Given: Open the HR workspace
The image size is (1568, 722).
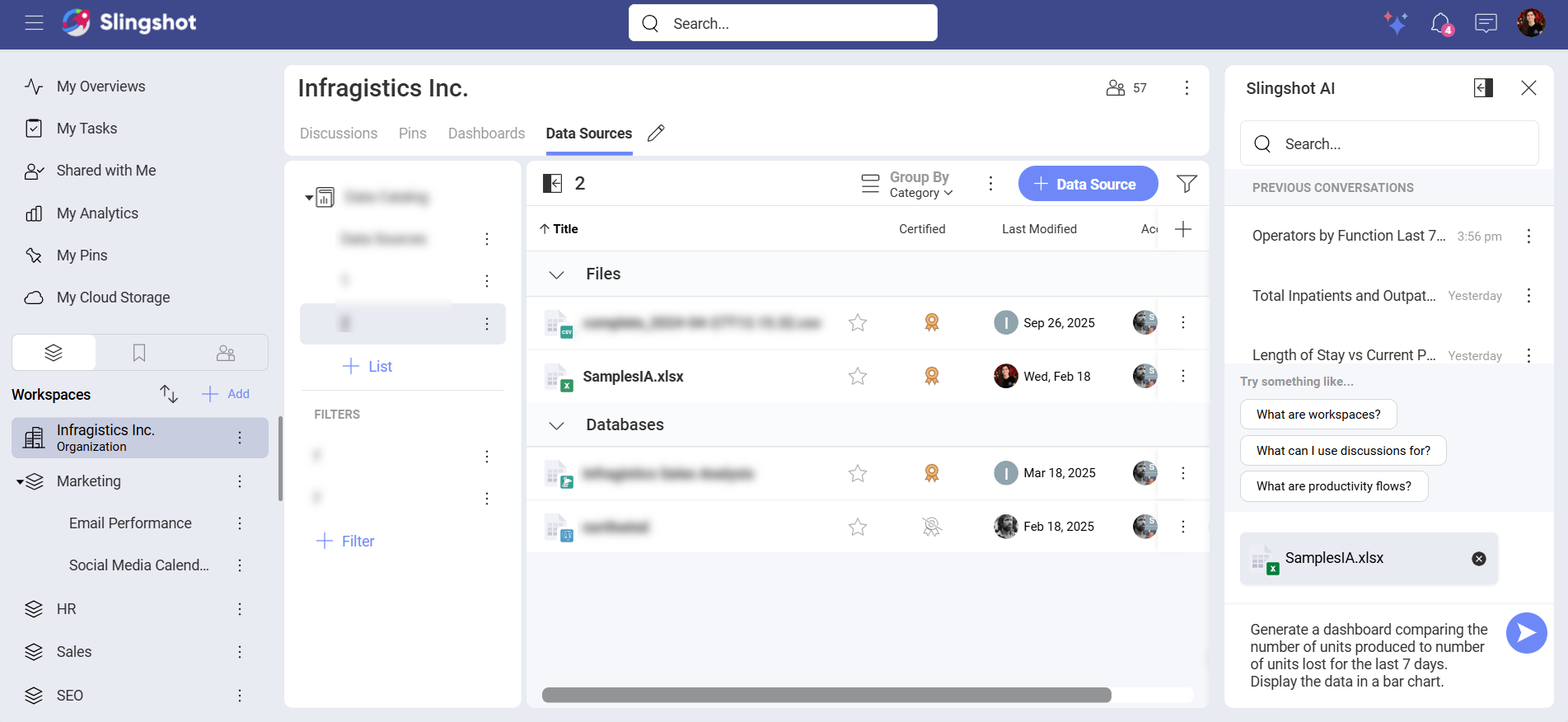Looking at the screenshot, I should (x=66, y=609).
